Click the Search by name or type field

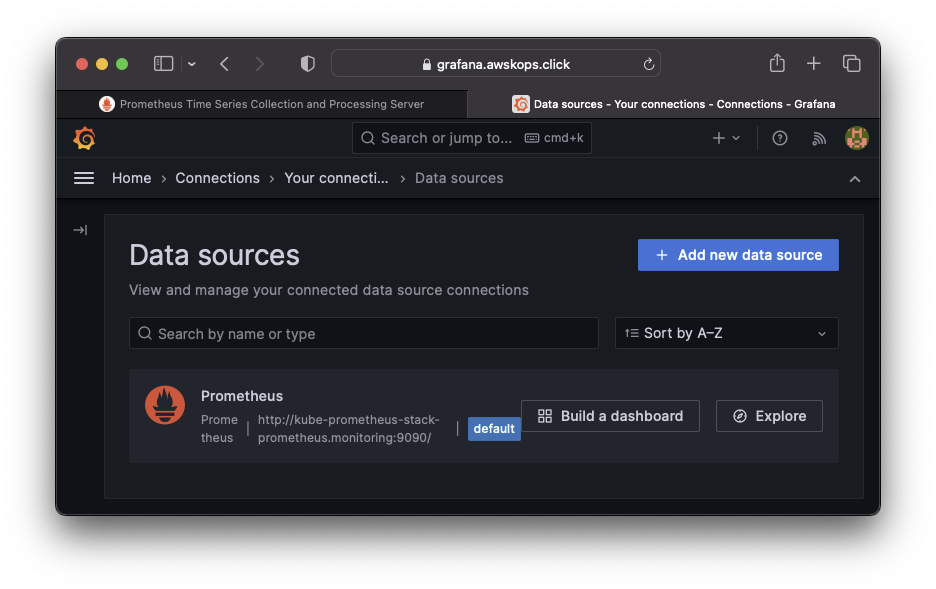pos(364,333)
